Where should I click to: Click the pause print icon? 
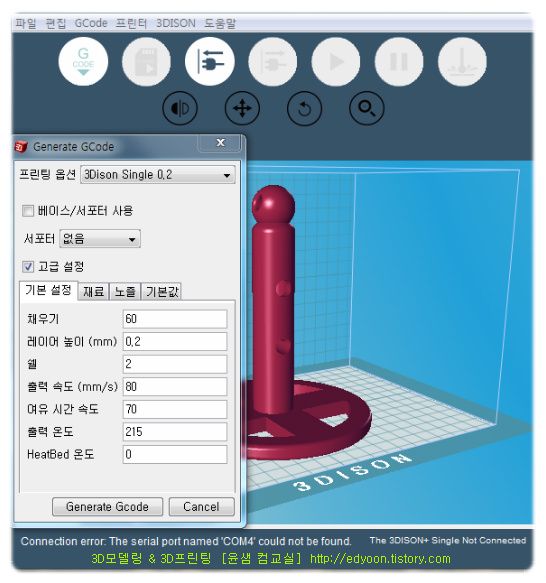(x=399, y=61)
